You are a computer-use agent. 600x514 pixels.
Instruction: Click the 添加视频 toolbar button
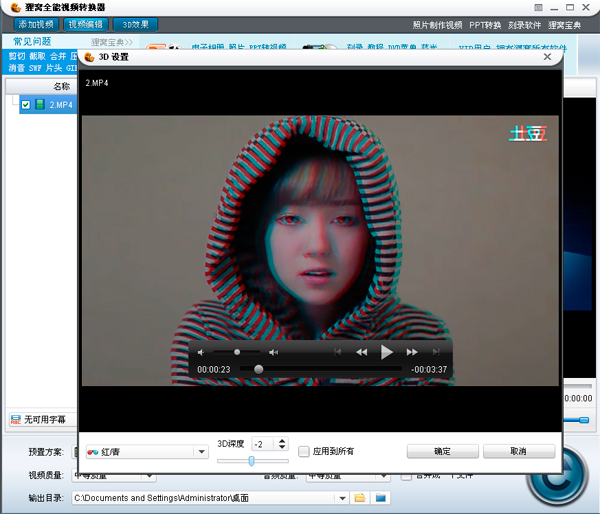coord(36,24)
